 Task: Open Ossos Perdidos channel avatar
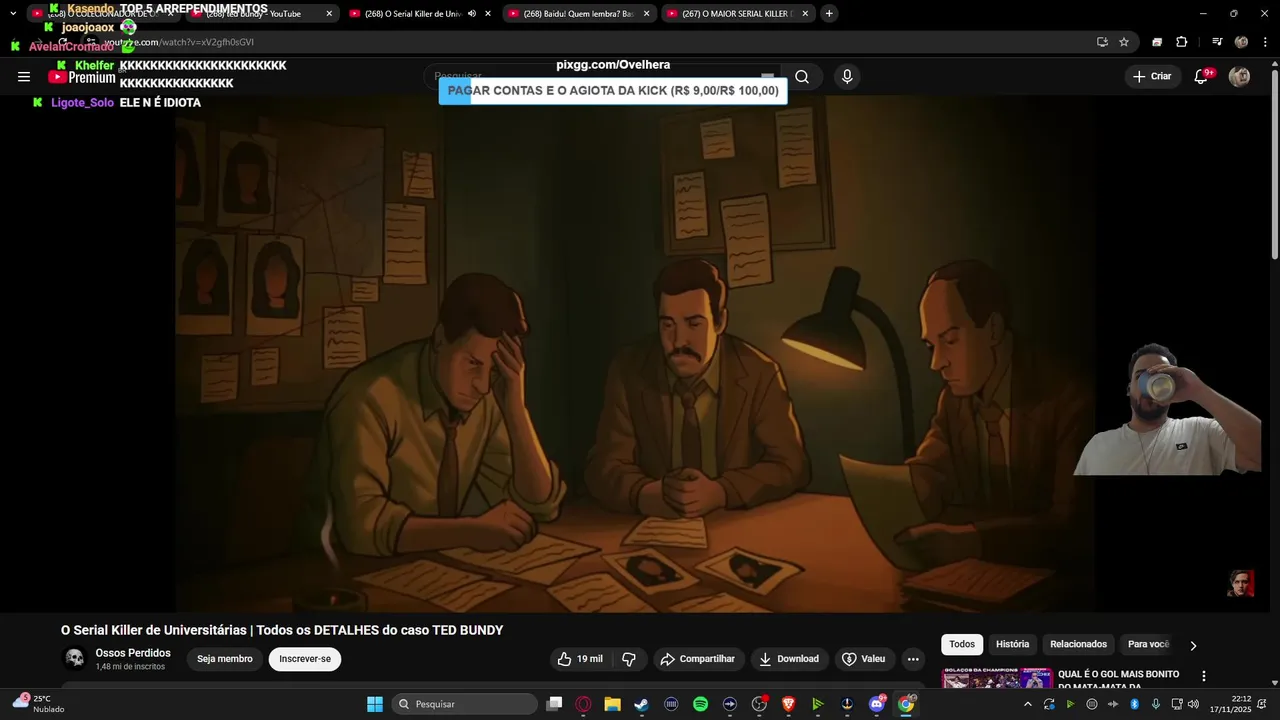(x=75, y=658)
